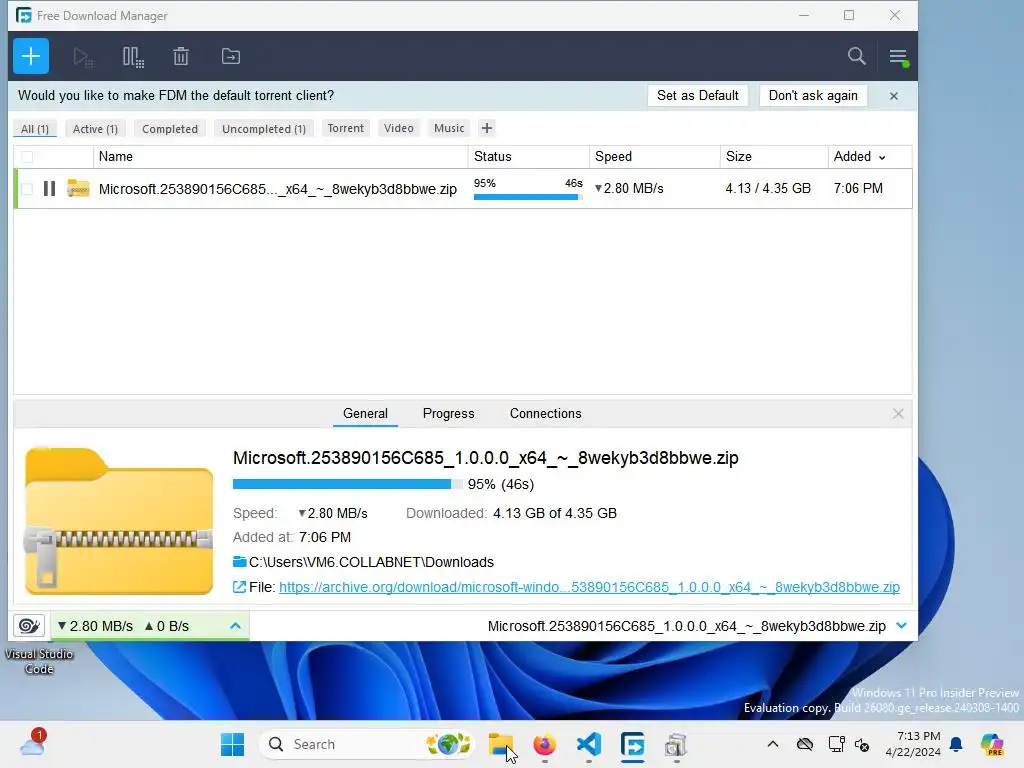Collapse bottom details with blue chevron
Viewport: 1024px width, 768px height.
(902, 626)
